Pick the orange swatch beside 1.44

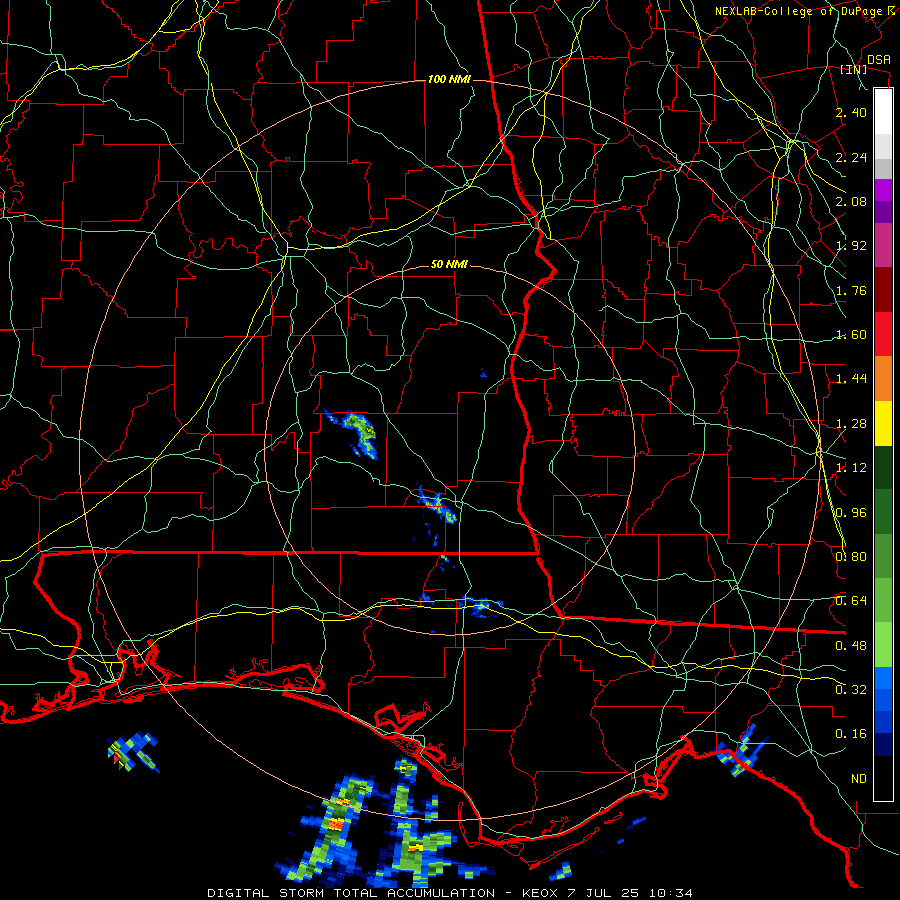[x=883, y=379]
